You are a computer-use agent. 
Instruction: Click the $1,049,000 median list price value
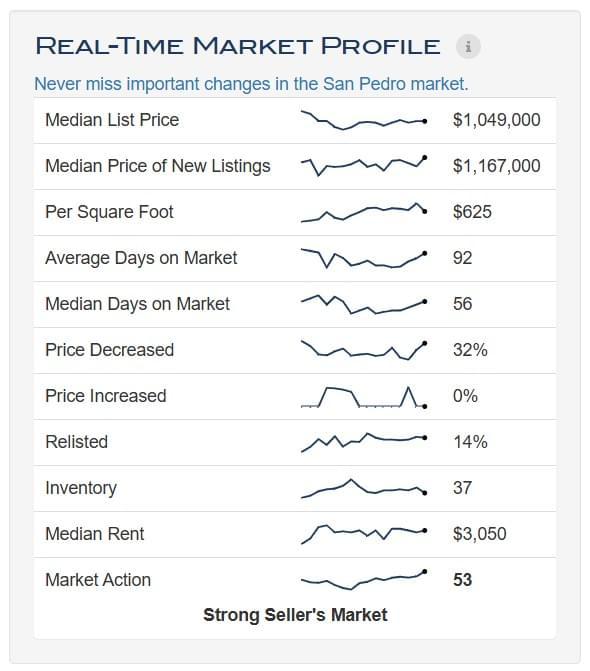tap(497, 120)
